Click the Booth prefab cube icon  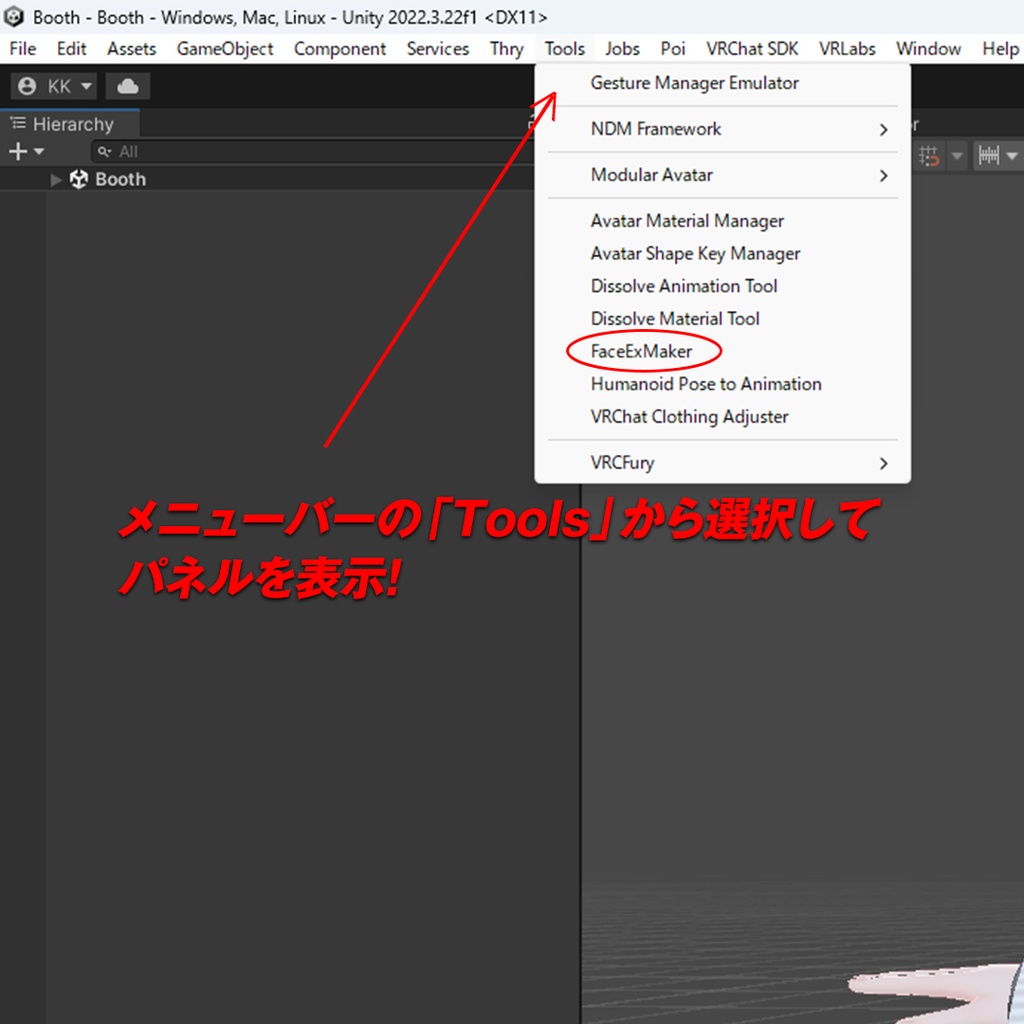click(78, 179)
